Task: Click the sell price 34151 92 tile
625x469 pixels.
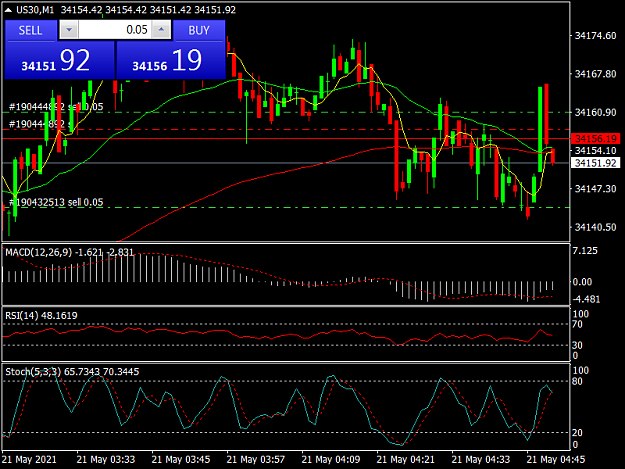Action: 60,60
